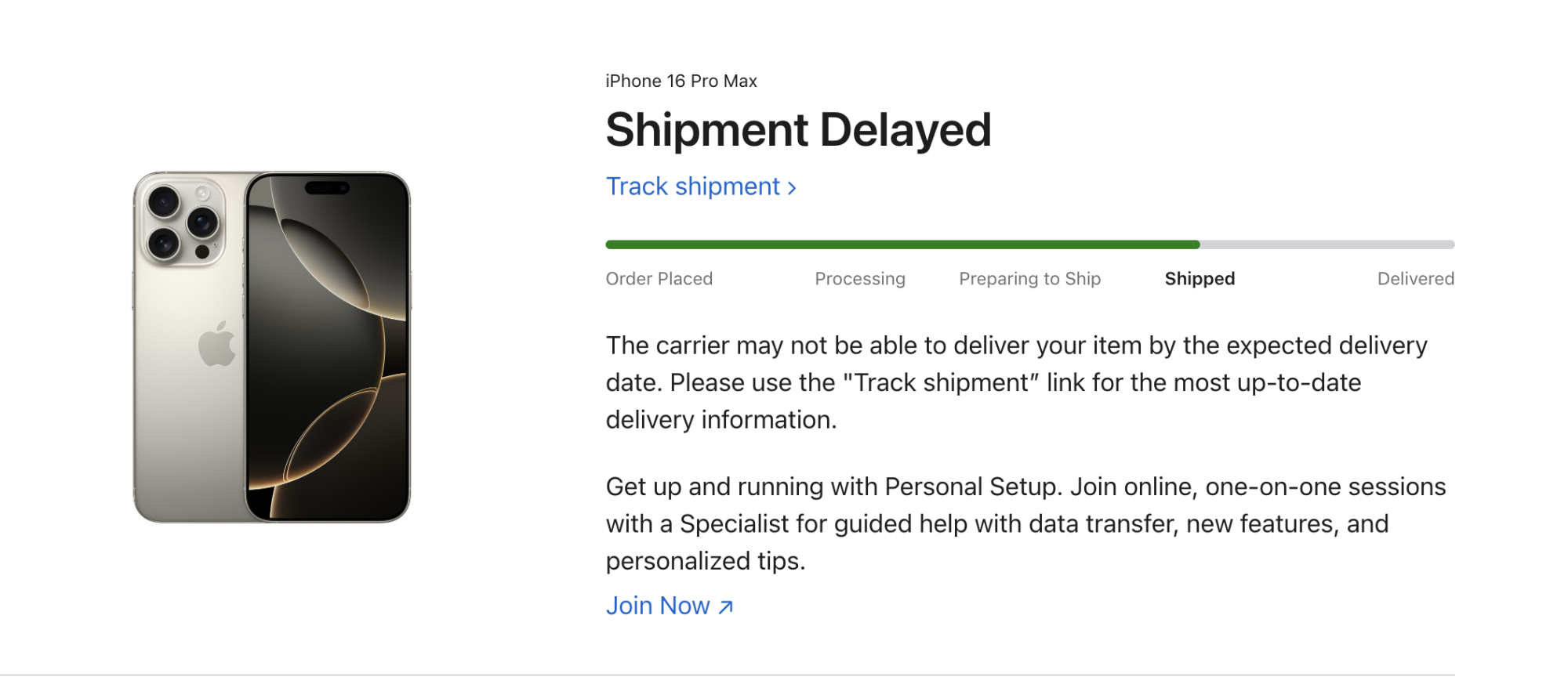Image resolution: width=1568 pixels, height=684 pixels.
Task: Select the Preparing to Ship step label
Action: [1029, 279]
